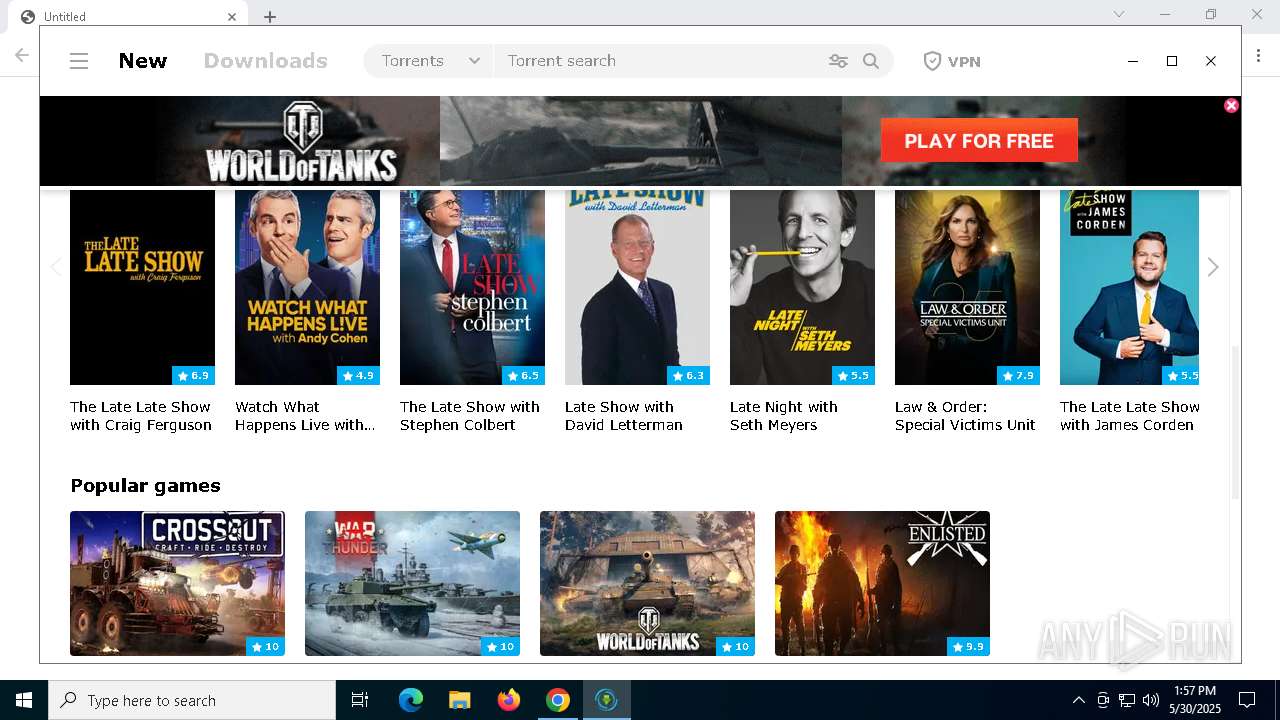Open the taskbar clock showing 1:57 PM
The height and width of the screenshot is (720, 1280).
point(1195,700)
